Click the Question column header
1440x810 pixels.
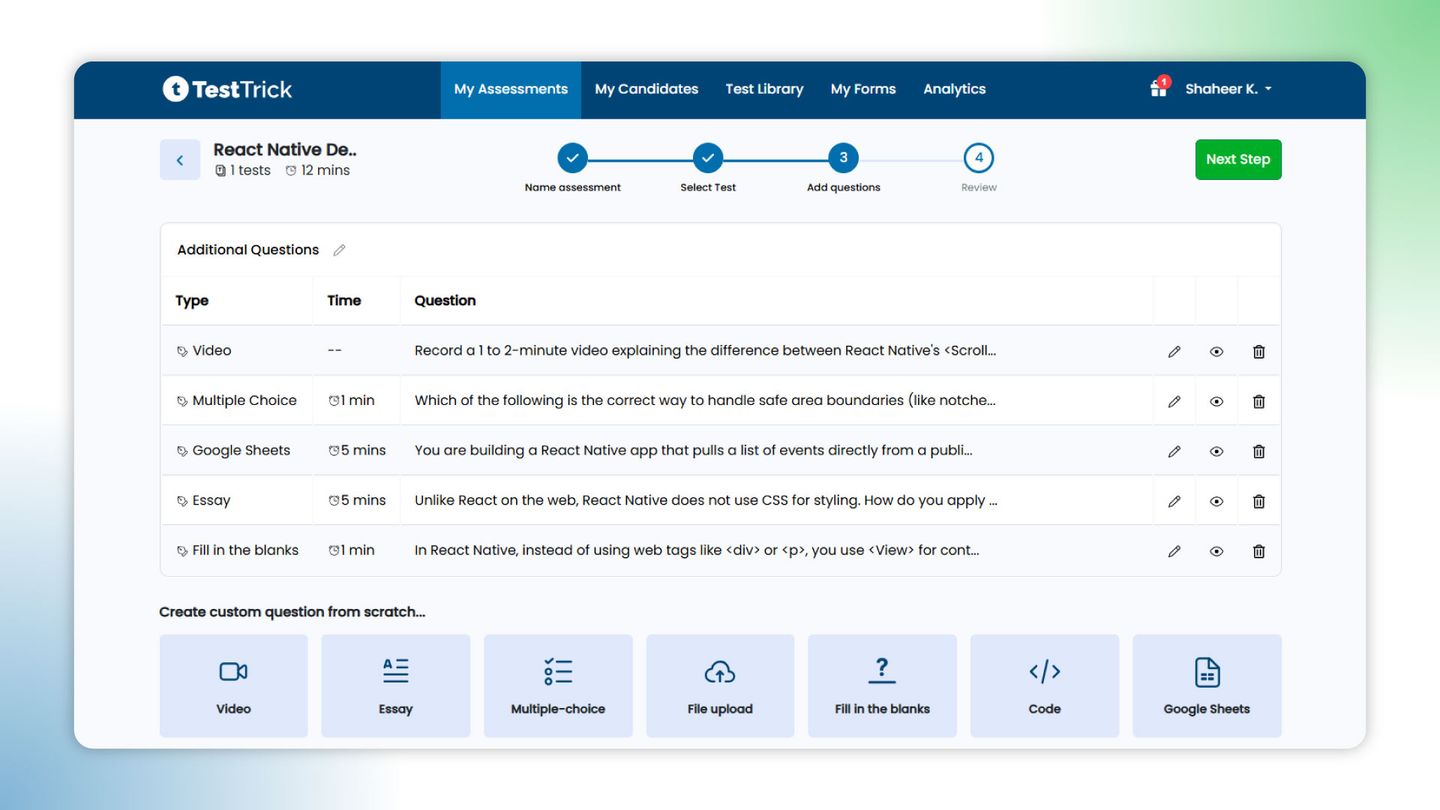pyautogui.click(x=445, y=301)
